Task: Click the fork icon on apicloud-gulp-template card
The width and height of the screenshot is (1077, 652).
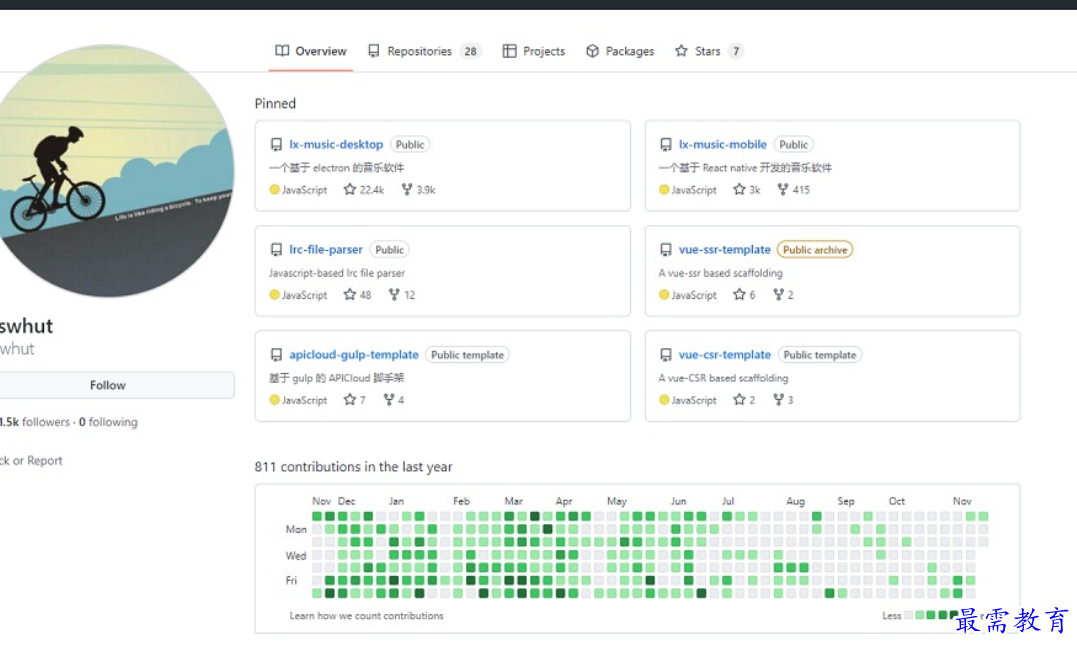Action: (389, 399)
